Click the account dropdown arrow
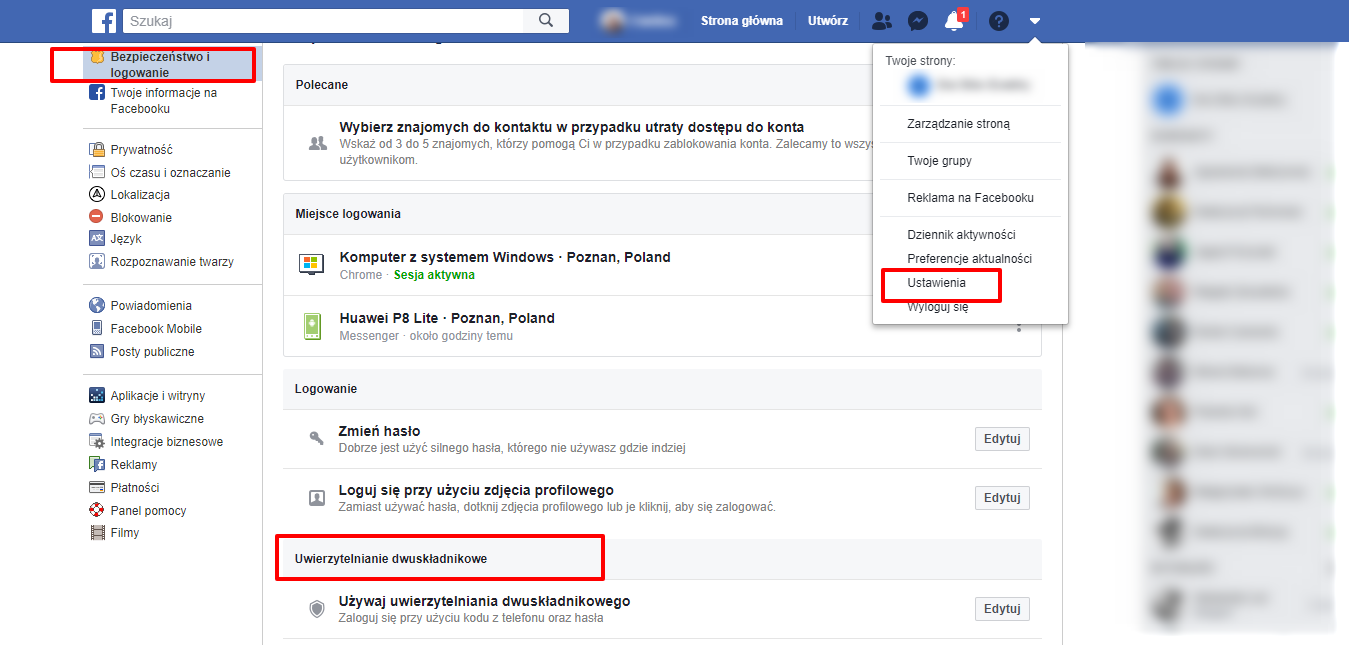 coord(1035,20)
